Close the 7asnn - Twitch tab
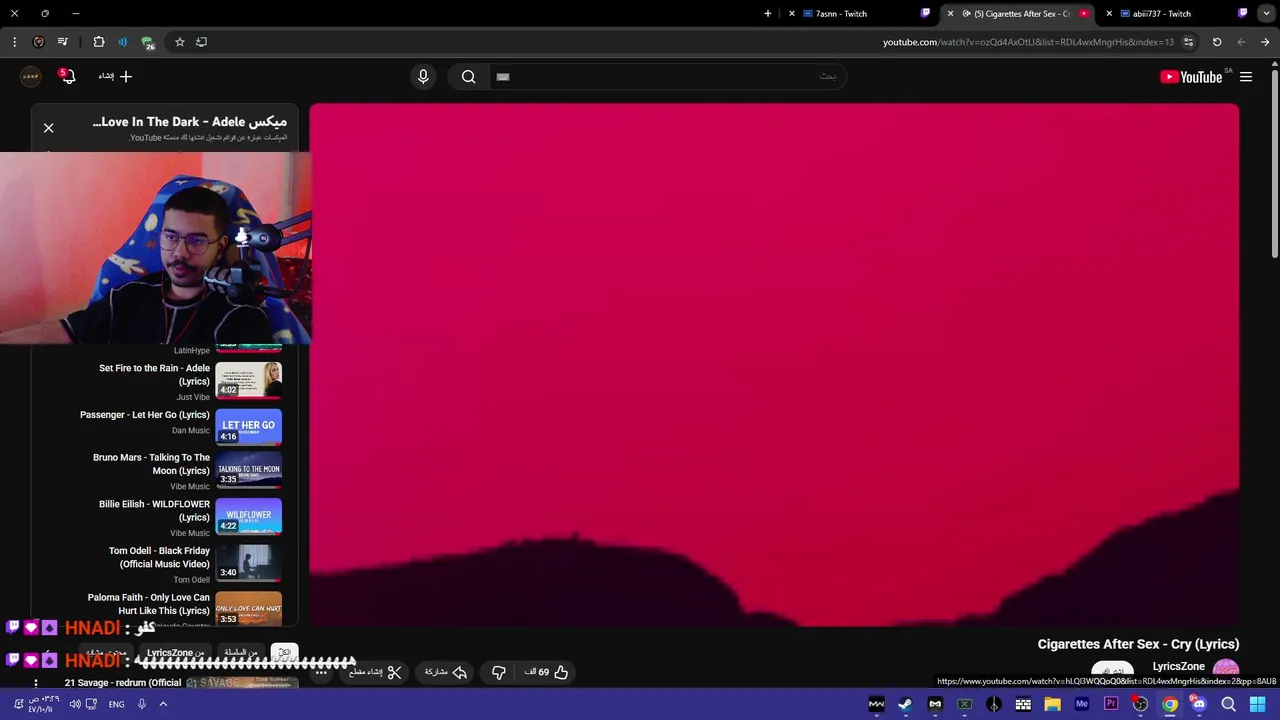This screenshot has height=720, width=1280. point(792,14)
